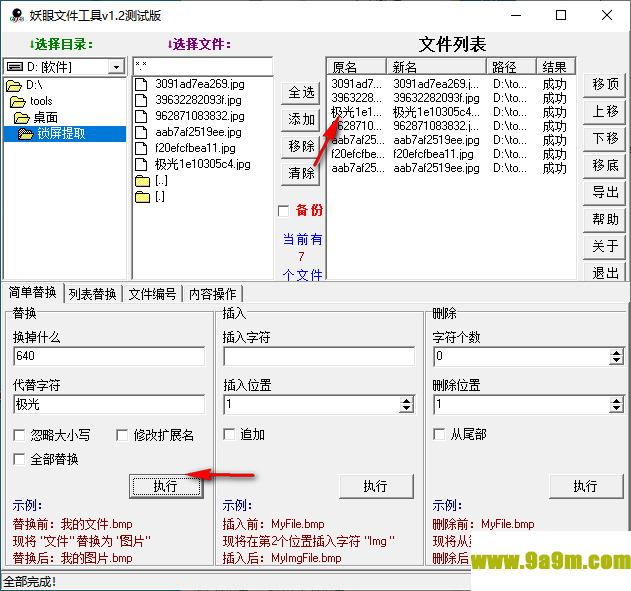Image resolution: width=631 pixels, height=591 pixels.
Task: Click the 全选 button
Action: (301, 93)
